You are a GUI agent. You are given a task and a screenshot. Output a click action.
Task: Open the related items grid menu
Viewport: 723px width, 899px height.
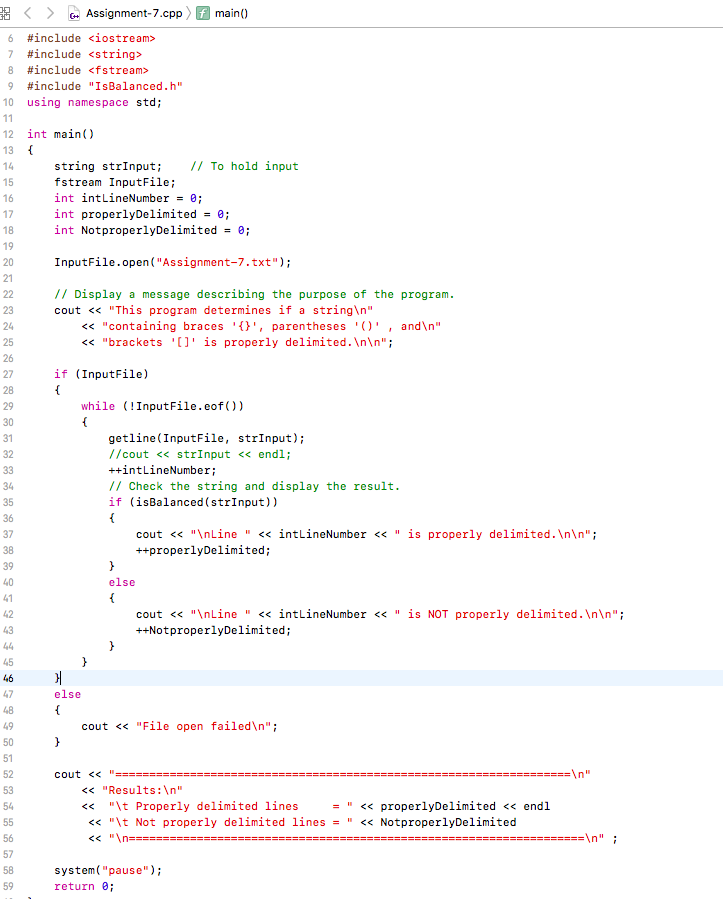click(5, 13)
